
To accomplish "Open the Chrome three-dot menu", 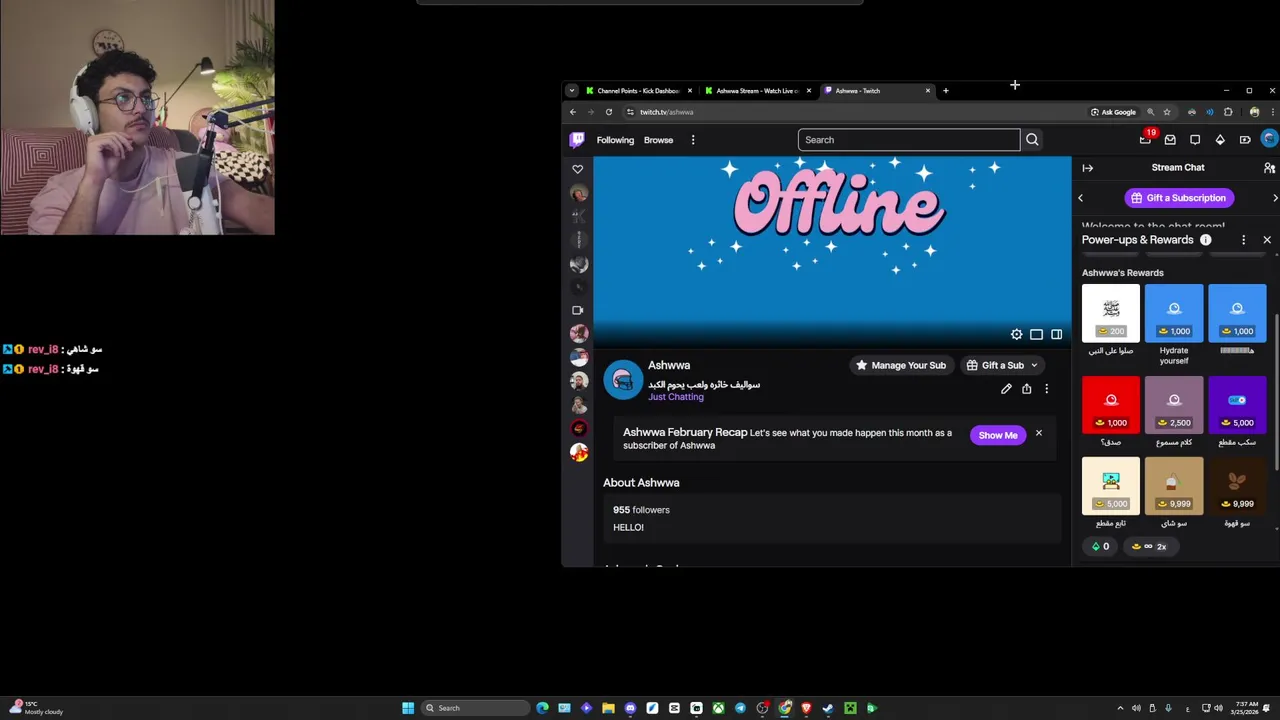I will point(1271,112).
